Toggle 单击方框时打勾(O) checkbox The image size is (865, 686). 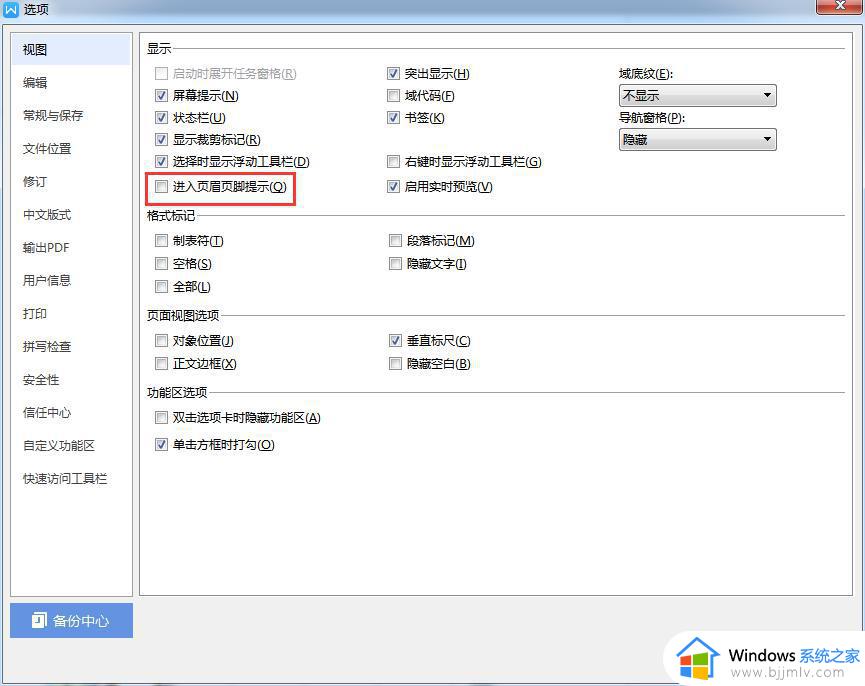coord(161,444)
